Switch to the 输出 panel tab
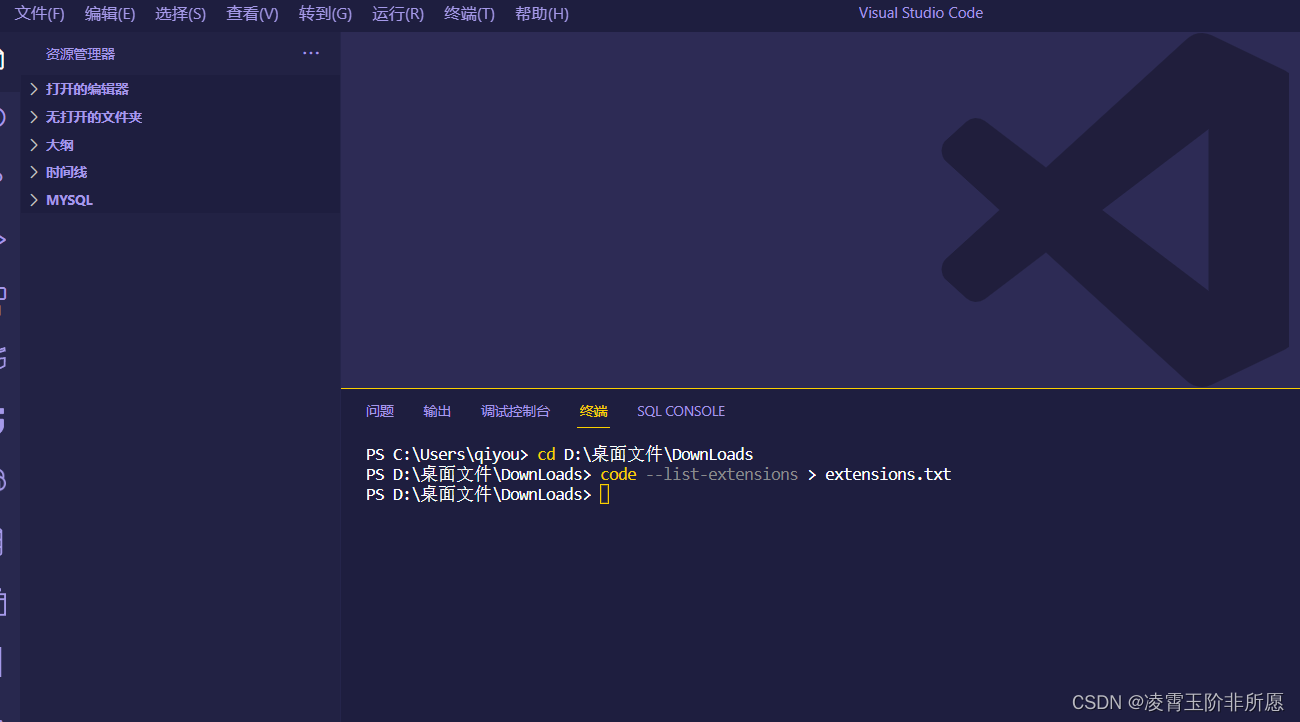This screenshot has height=722, width=1300. point(437,411)
